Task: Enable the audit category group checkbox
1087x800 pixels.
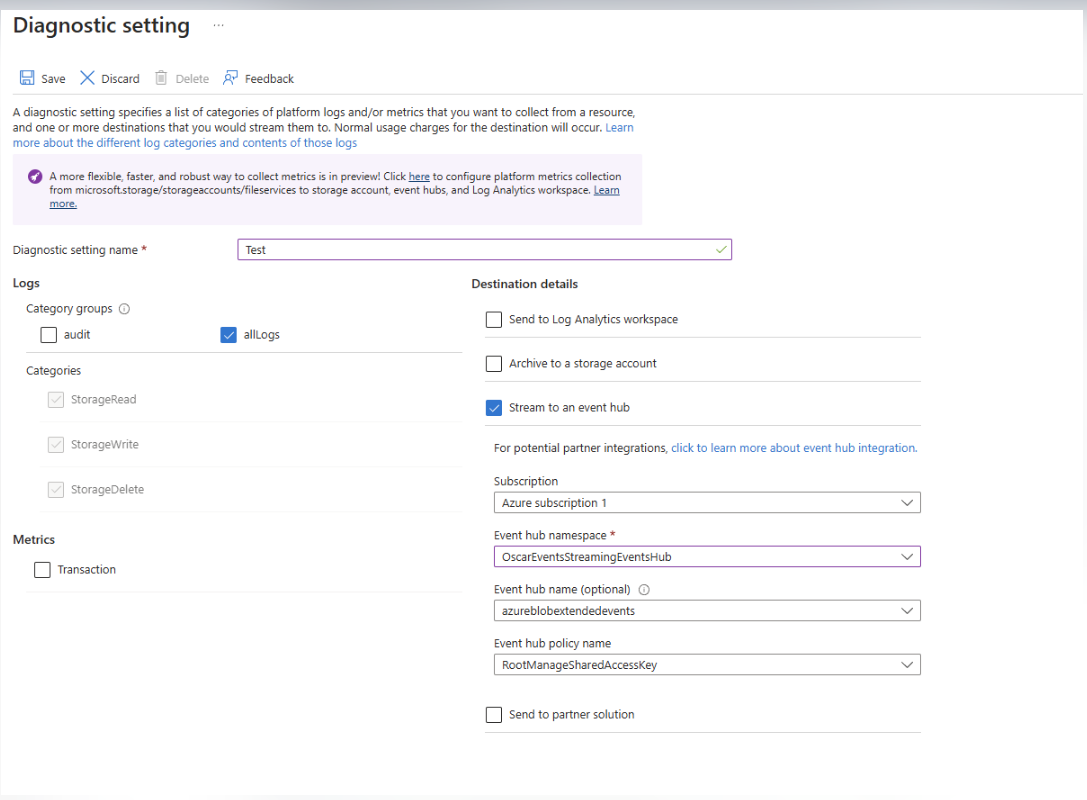Action: (x=49, y=335)
